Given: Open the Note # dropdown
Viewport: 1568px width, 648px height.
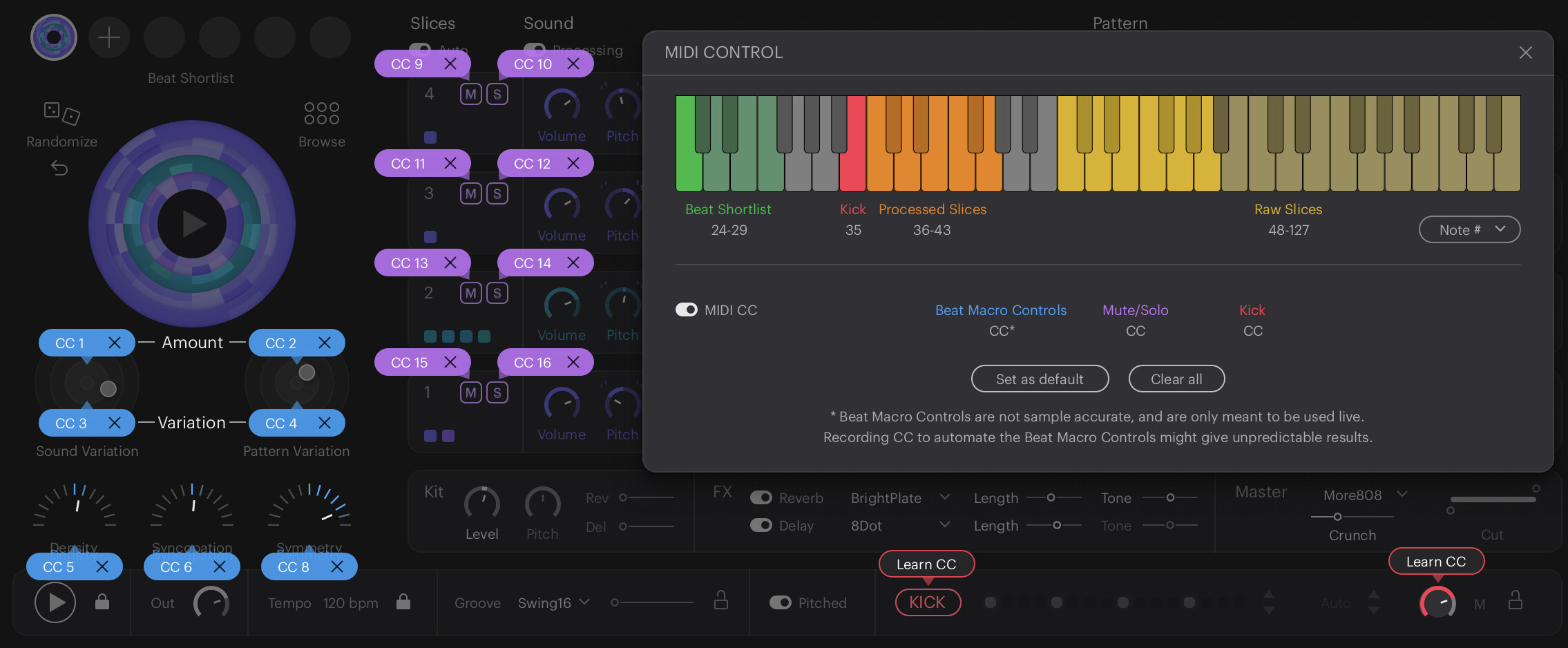Looking at the screenshot, I should pyautogui.click(x=1469, y=230).
